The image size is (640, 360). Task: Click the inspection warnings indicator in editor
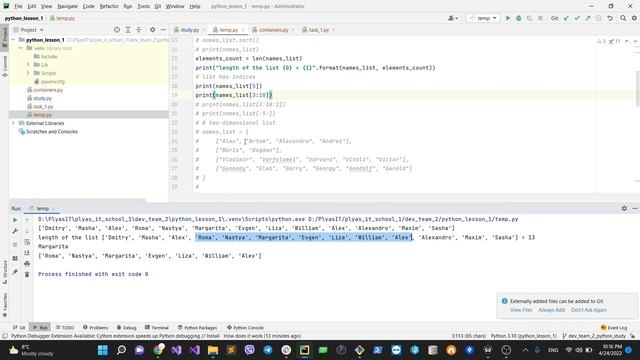click(x=609, y=41)
